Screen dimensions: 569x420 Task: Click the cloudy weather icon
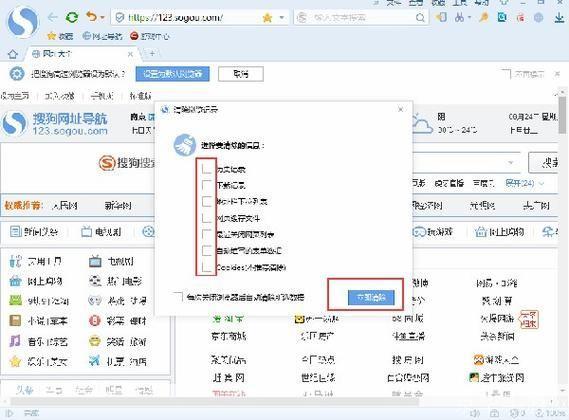click(x=422, y=123)
